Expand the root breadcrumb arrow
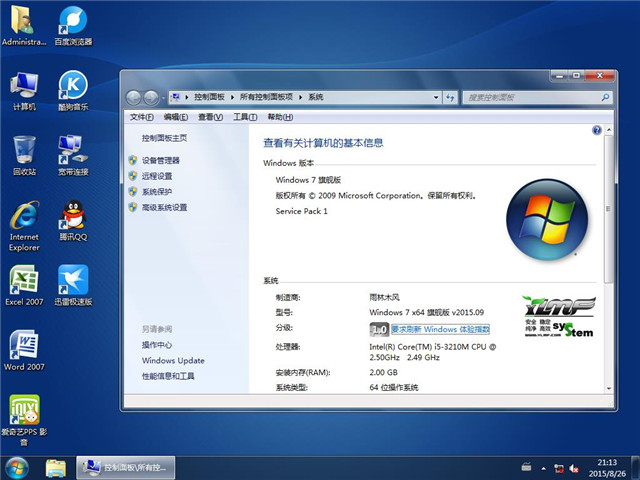640x480 pixels. click(x=187, y=97)
